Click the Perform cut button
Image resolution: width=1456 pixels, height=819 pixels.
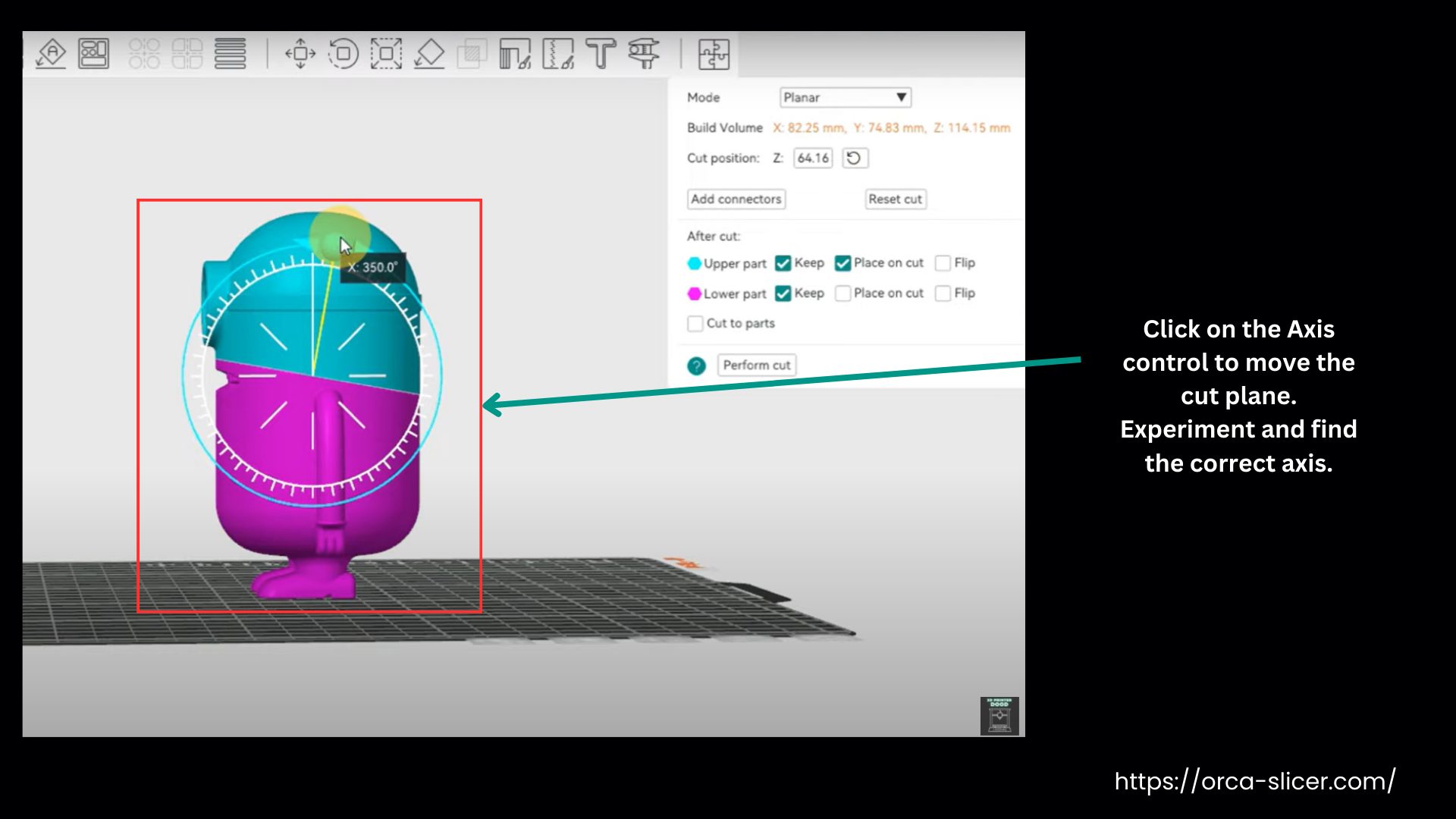pos(757,365)
